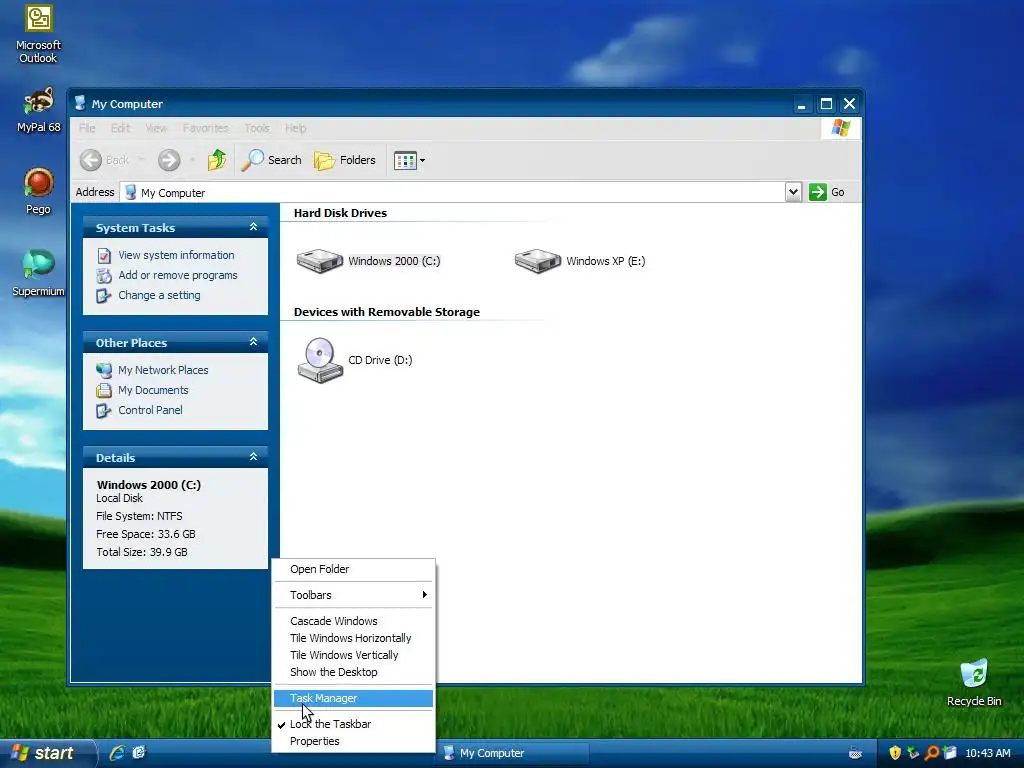Click the yellow security shield tray icon
Viewport: 1024px width, 768px height.
coord(895,753)
